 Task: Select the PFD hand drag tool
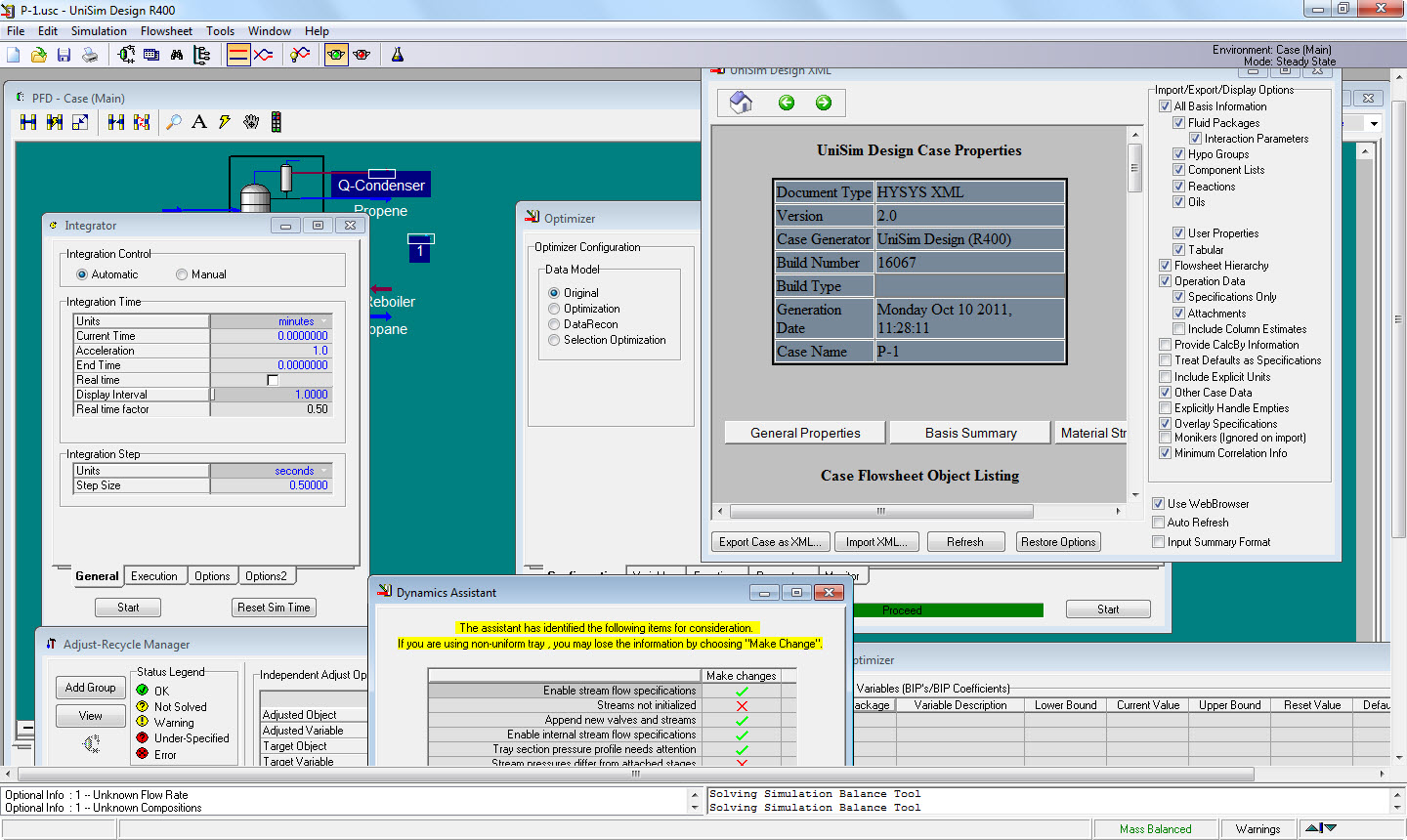pos(251,122)
